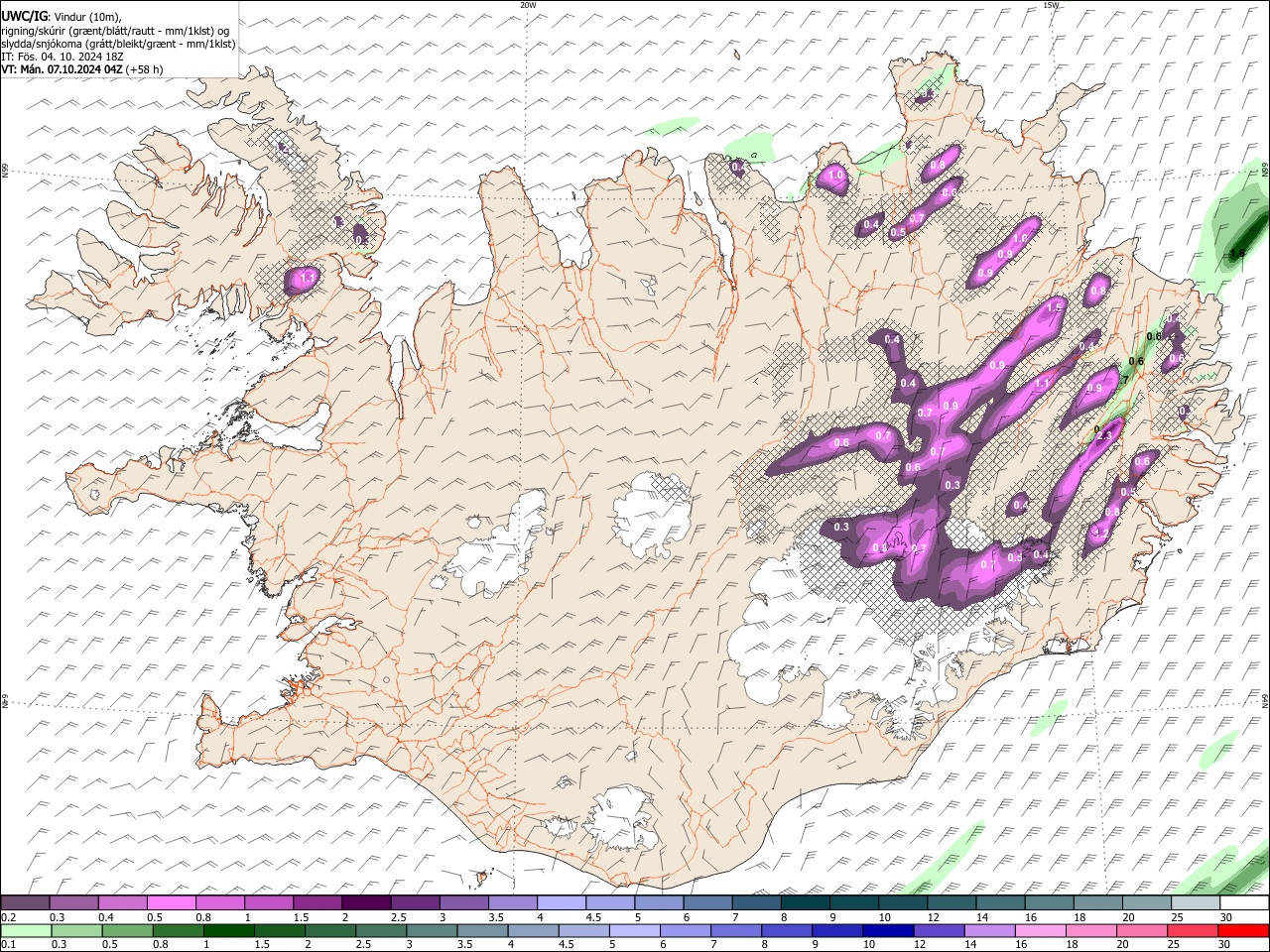
Task: Click the '20W' longitude label at top
Action: 528,5
